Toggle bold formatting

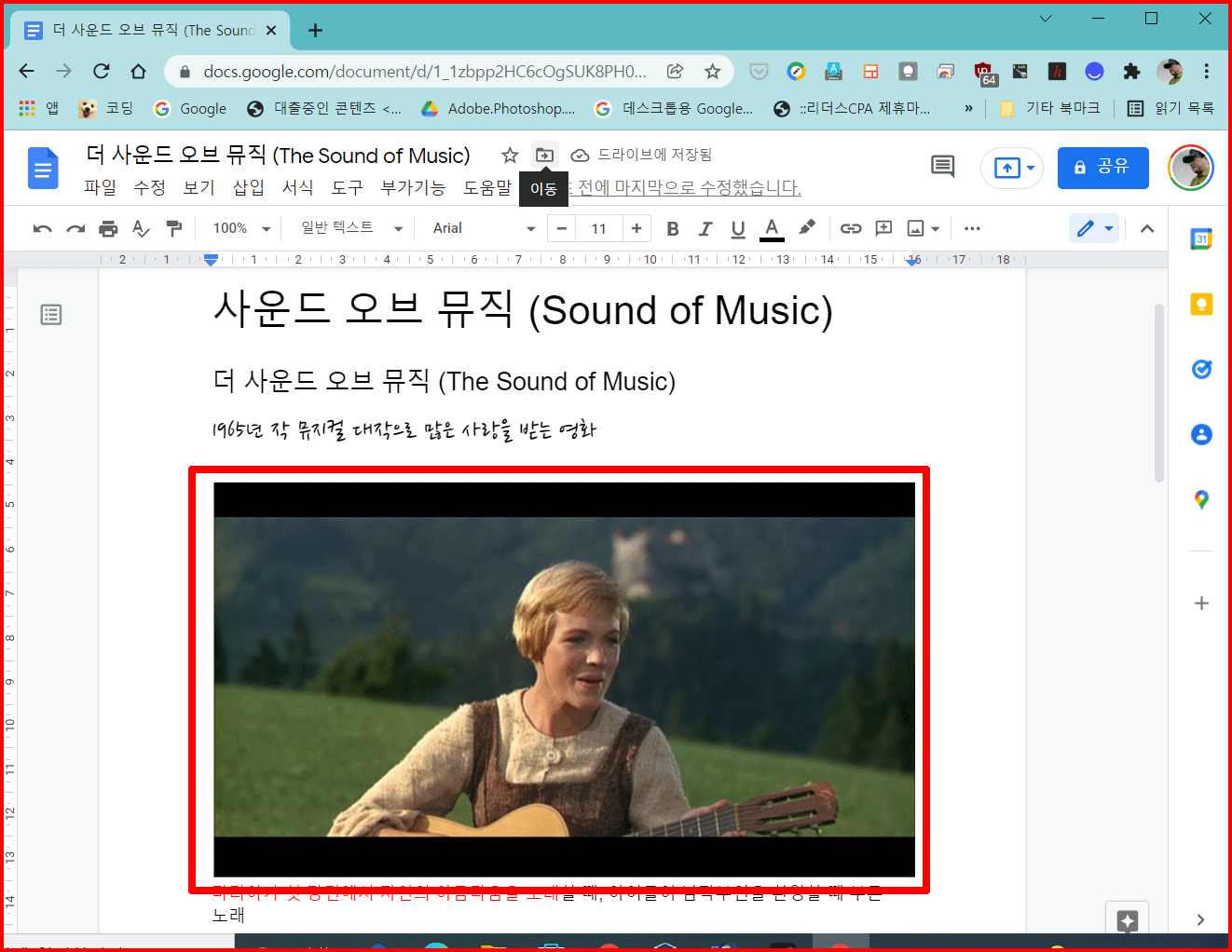(x=673, y=228)
